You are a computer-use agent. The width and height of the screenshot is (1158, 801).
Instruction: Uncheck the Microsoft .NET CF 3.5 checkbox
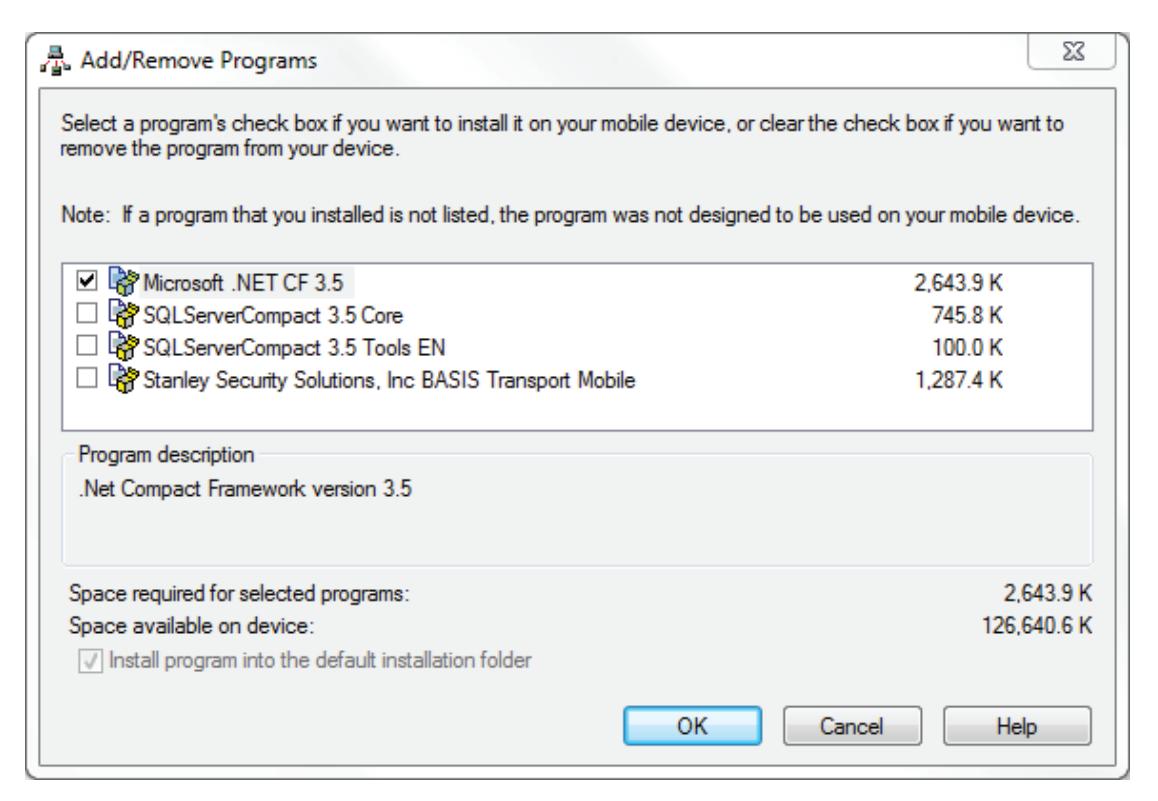pyautogui.click(x=87, y=281)
